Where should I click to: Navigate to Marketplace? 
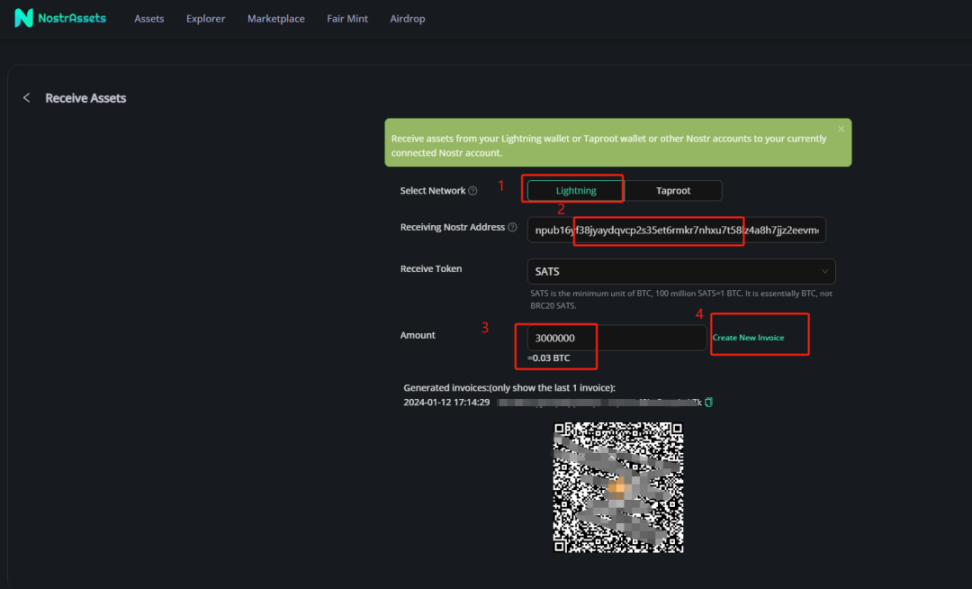276,19
